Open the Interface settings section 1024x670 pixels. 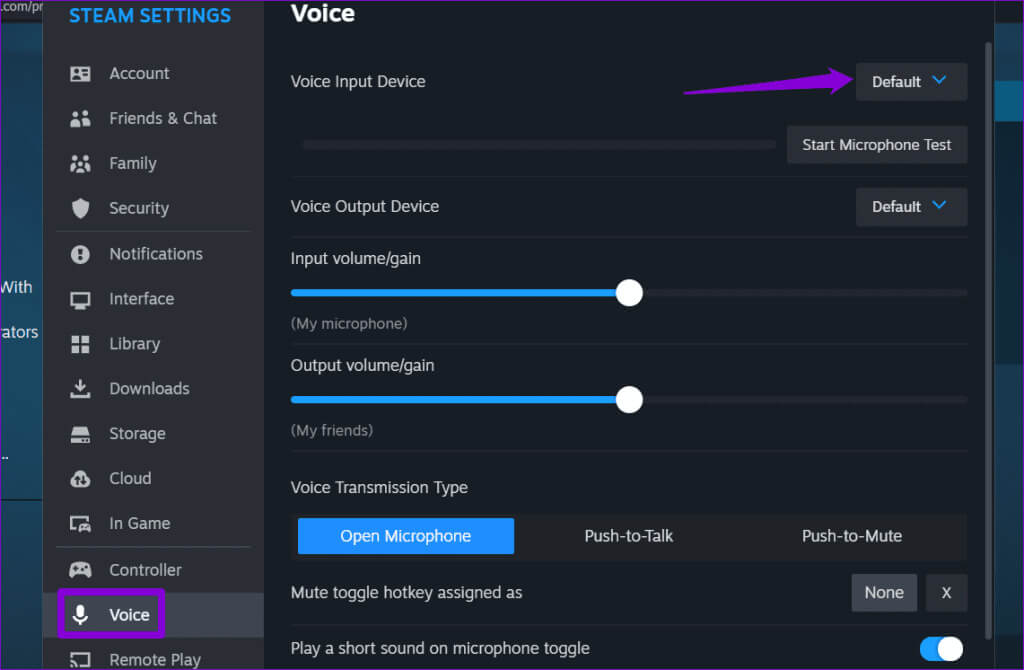(141, 299)
